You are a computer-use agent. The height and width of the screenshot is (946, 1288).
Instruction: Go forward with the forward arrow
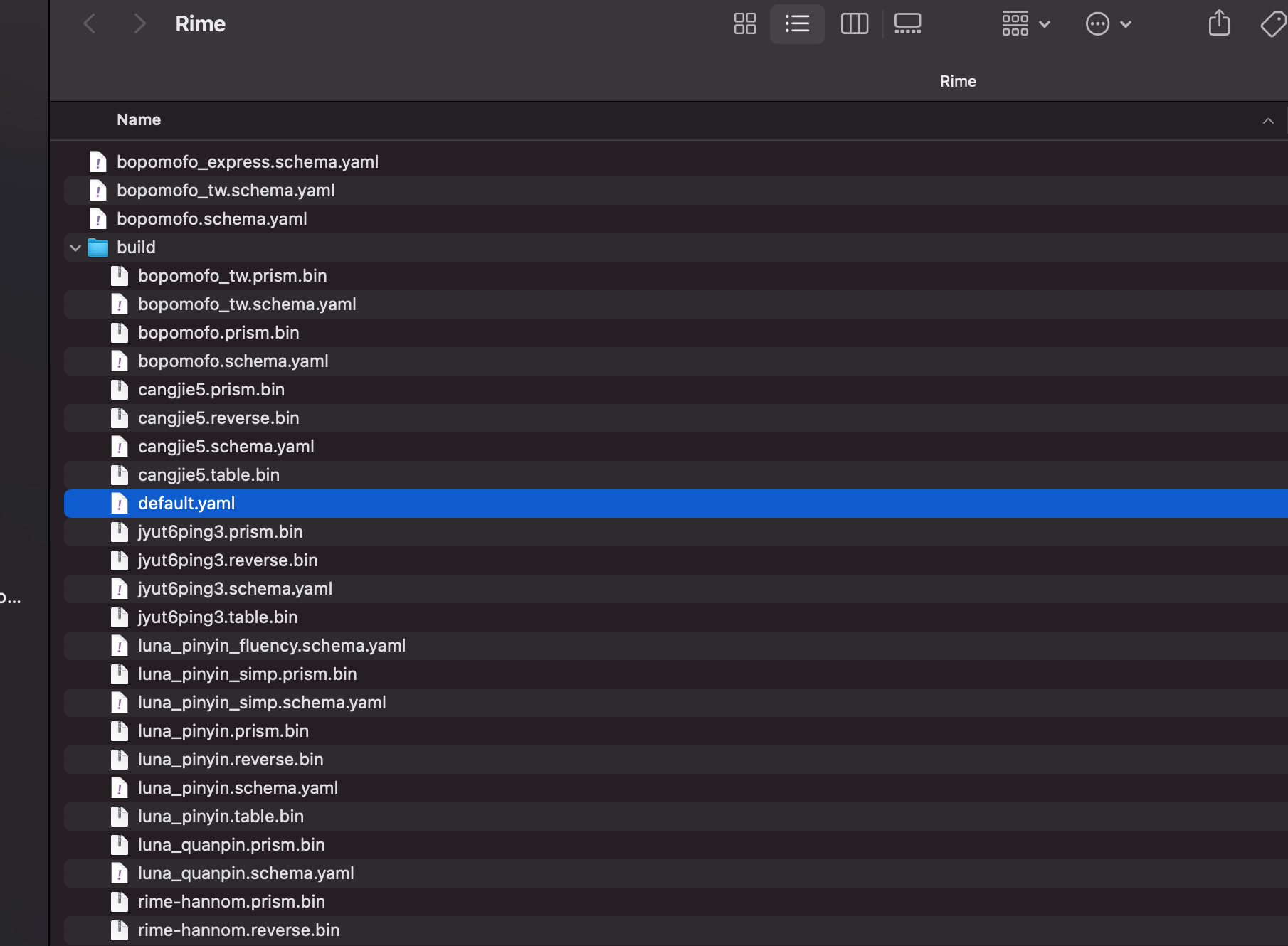coord(139,24)
